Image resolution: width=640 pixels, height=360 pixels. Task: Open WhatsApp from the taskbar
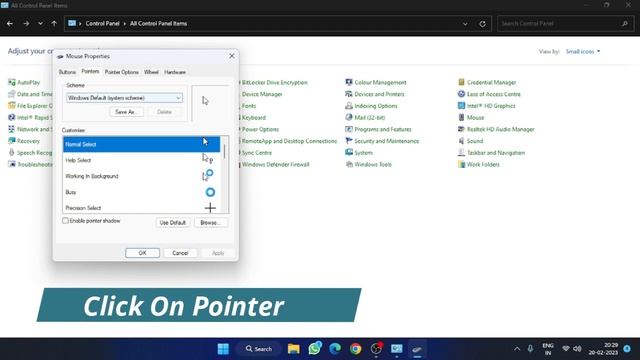pos(314,349)
